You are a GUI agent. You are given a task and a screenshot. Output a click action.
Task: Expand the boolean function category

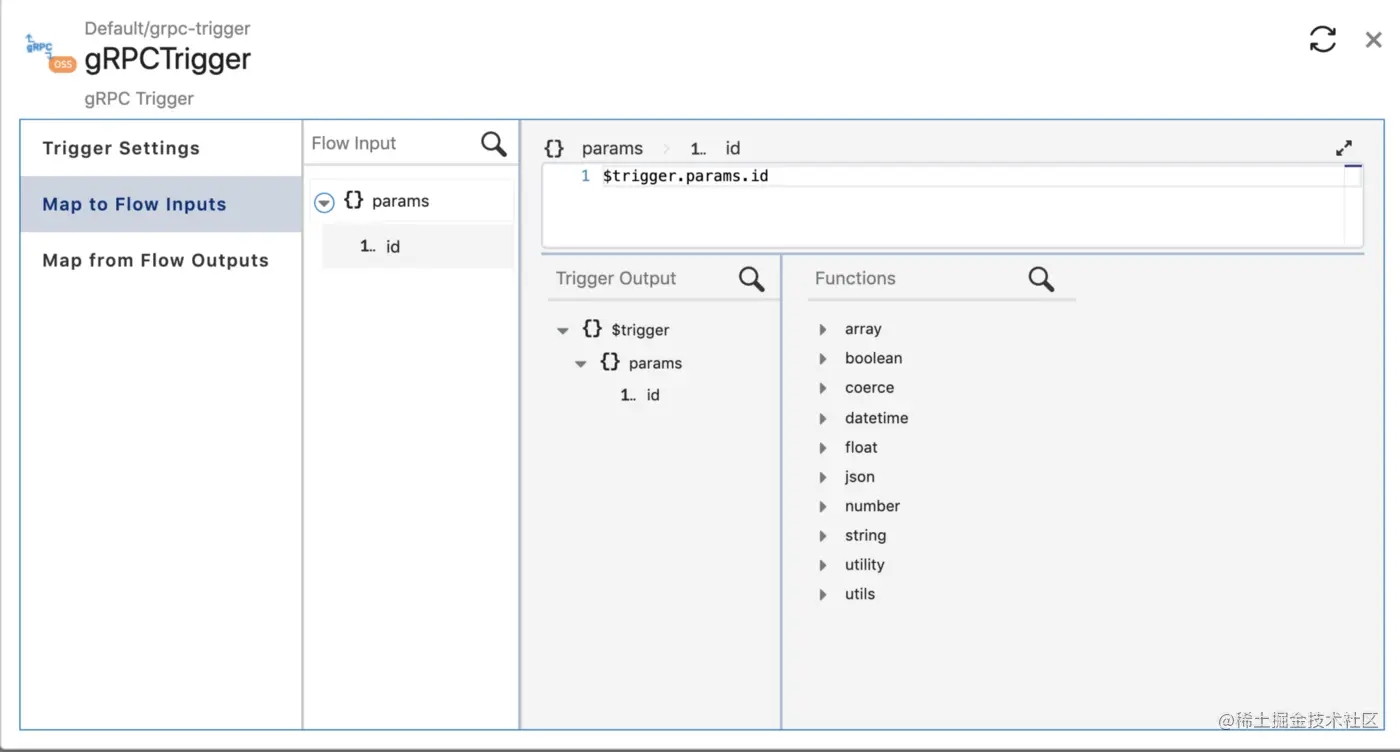pos(823,358)
